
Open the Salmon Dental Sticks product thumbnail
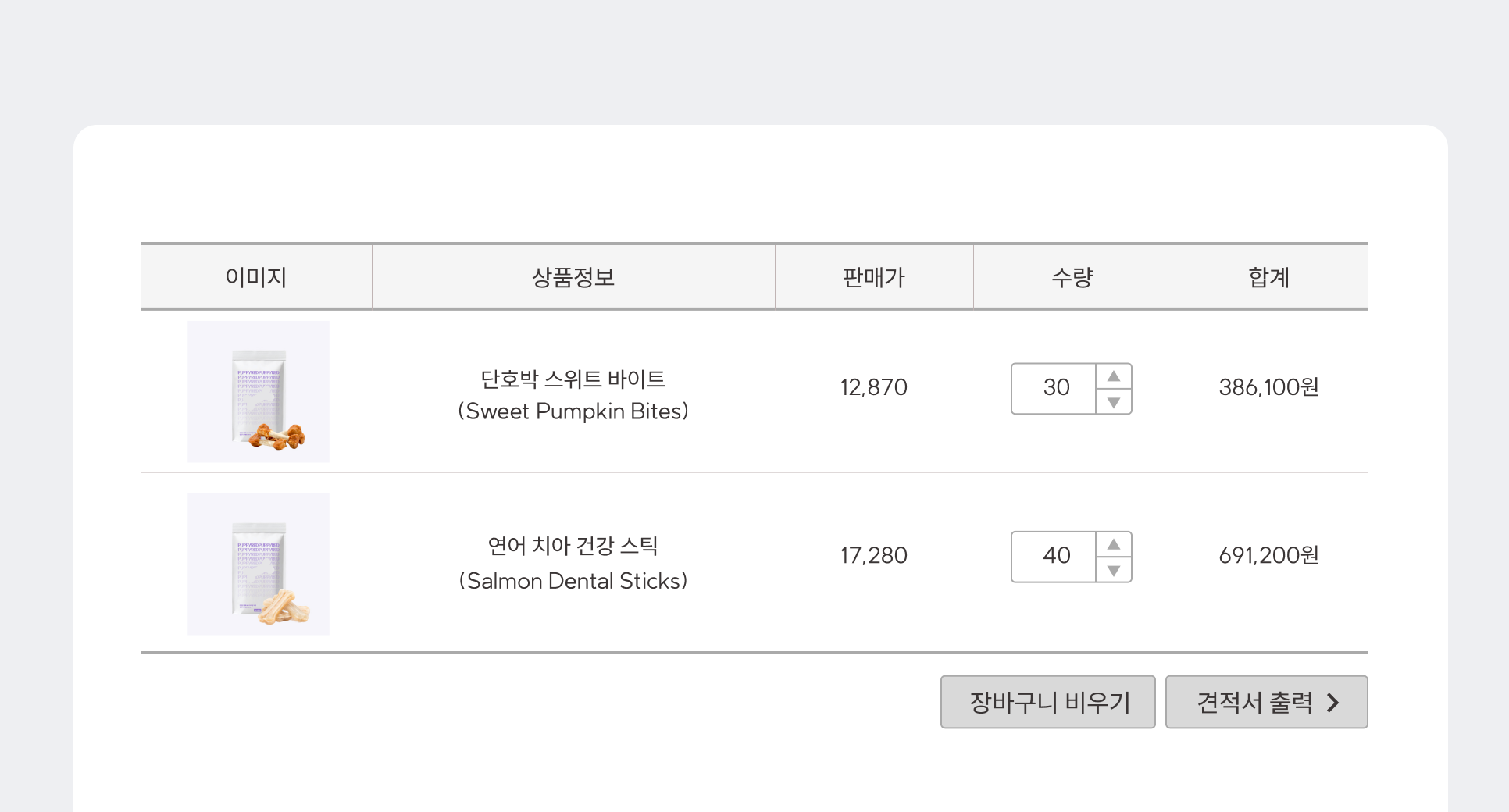(x=259, y=564)
